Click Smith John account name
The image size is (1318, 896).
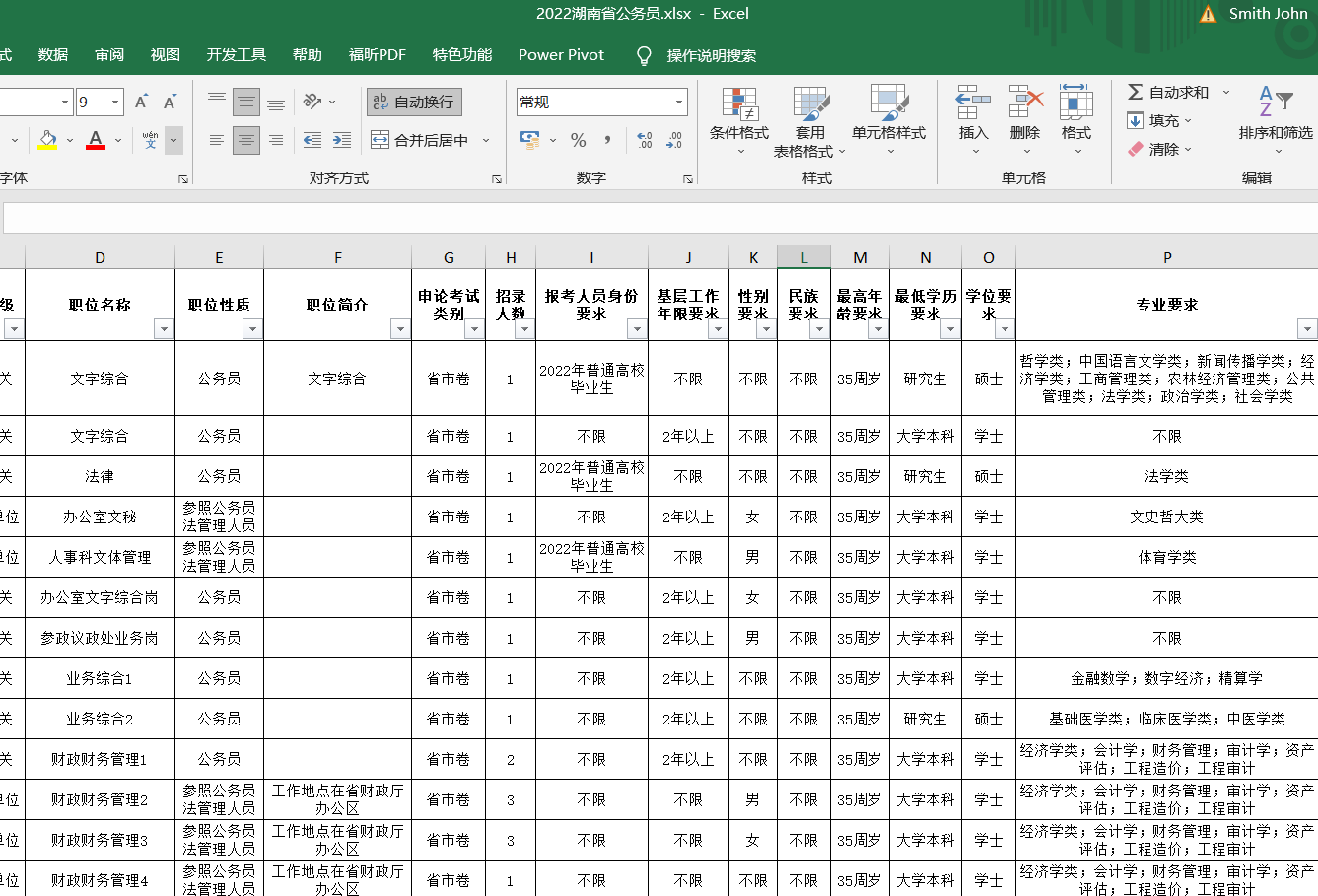tap(1268, 14)
